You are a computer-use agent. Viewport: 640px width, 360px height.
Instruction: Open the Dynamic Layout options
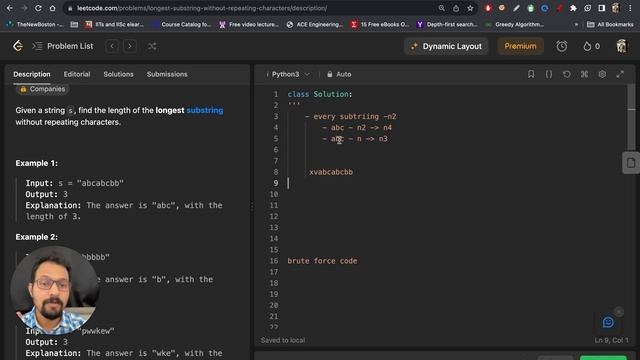click(x=446, y=47)
